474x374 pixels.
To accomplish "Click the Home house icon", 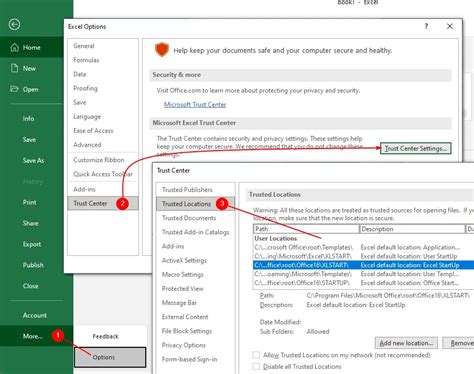I will (x=15, y=47).
